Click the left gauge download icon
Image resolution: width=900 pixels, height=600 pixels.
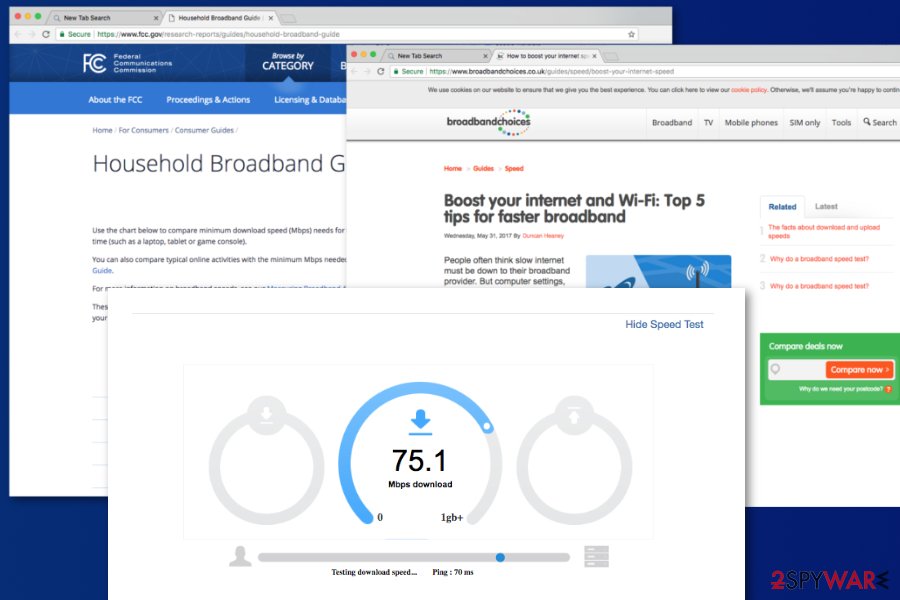point(266,415)
